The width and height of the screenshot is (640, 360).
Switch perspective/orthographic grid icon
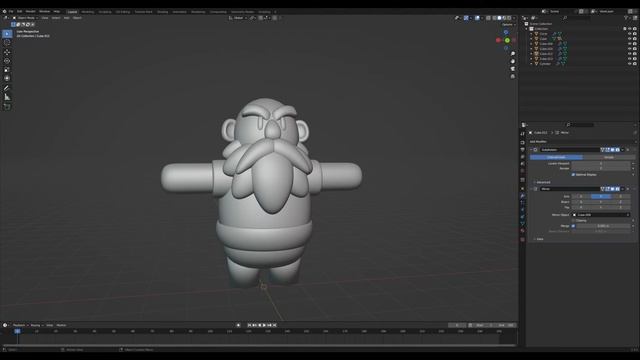pos(513,76)
